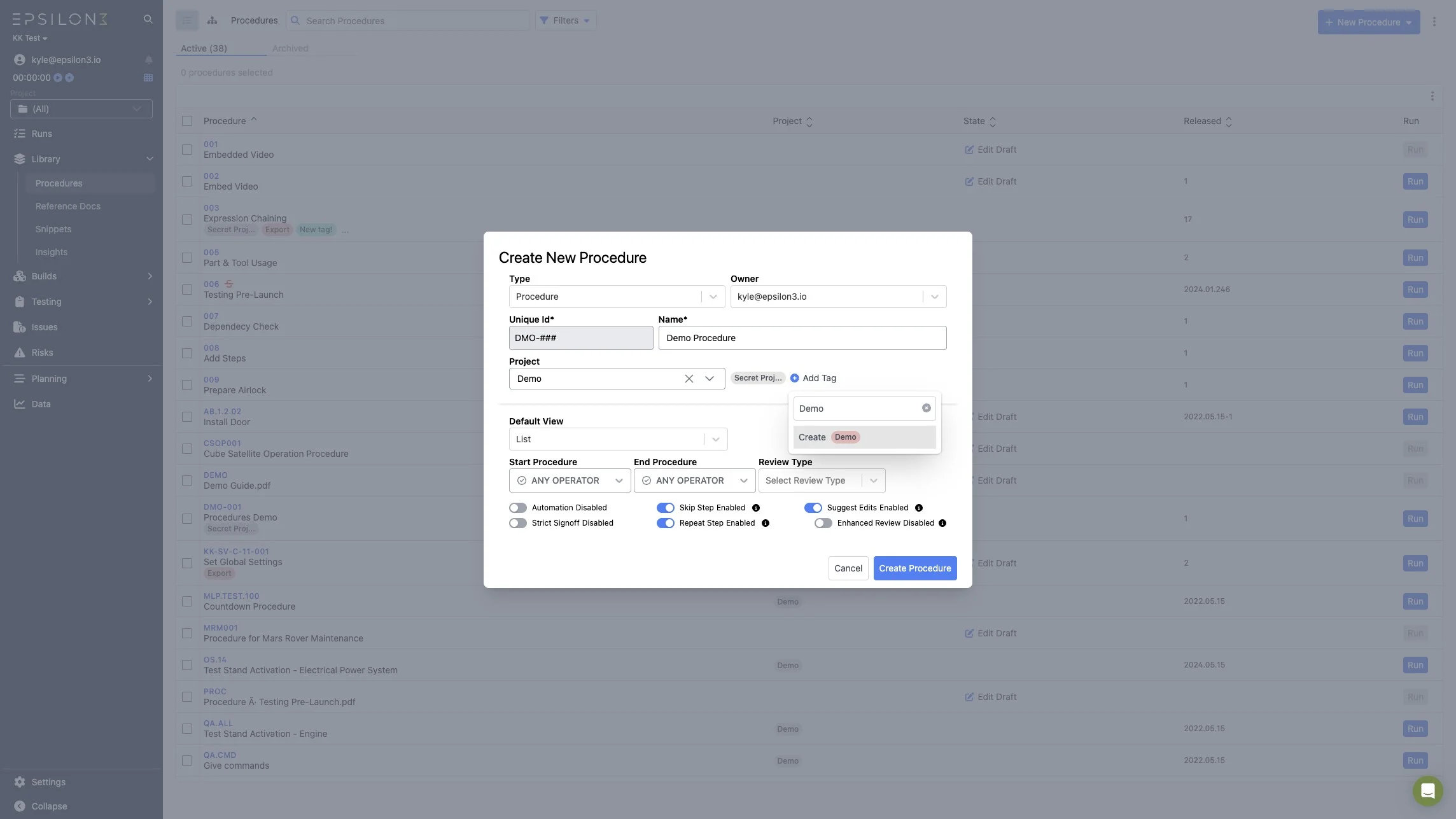The width and height of the screenshot is (1456, 819).
Task: Sort by Procedure column arrow
Action: (254, 120)
